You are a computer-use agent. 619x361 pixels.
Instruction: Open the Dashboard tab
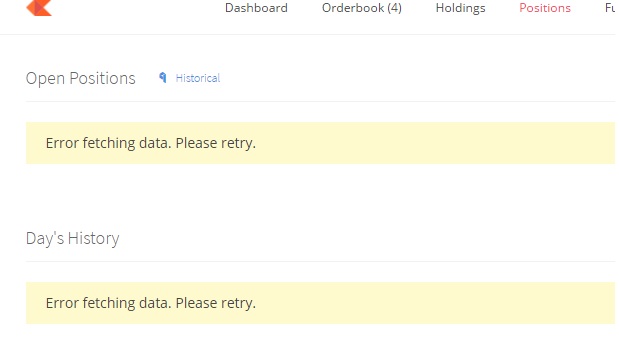(x=256, y=8)
